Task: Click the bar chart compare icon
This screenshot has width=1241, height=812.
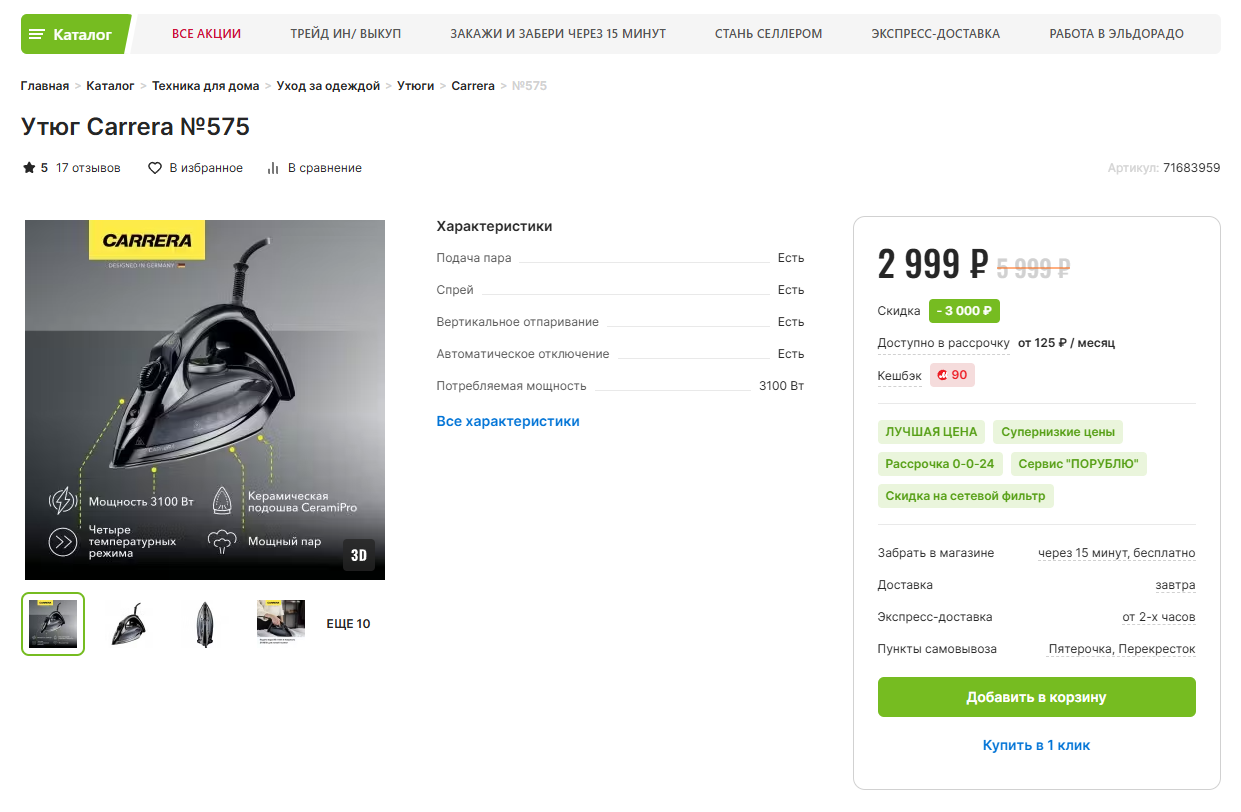Action: [x=273, y=168]
